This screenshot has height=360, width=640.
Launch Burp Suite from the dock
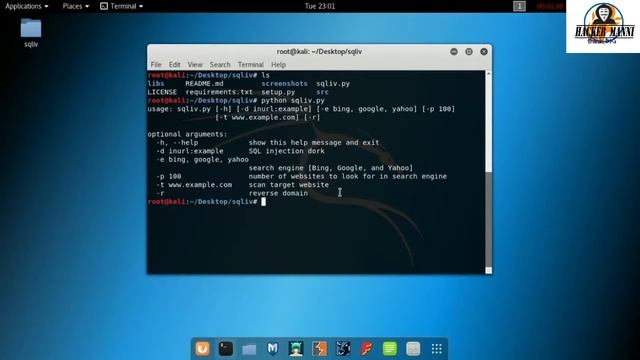tap(320, 349)
